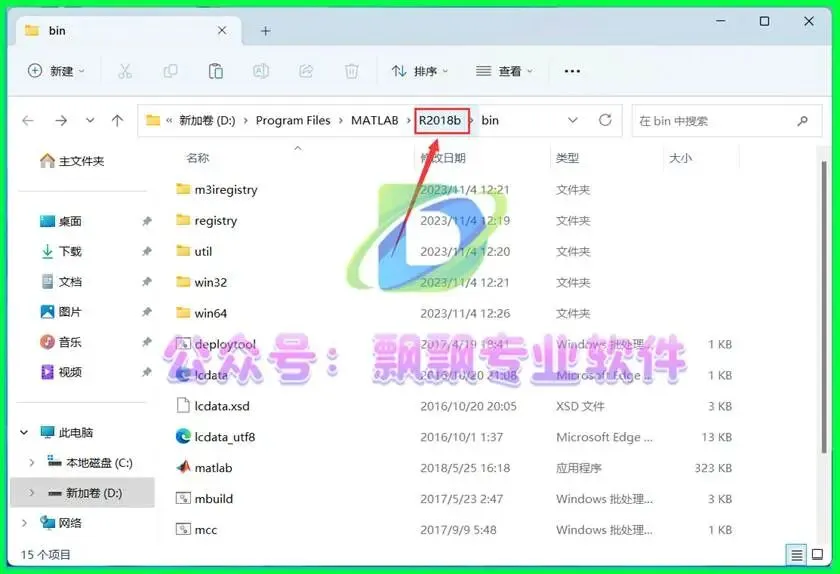Add a new tab with plus button

[265, 31]
